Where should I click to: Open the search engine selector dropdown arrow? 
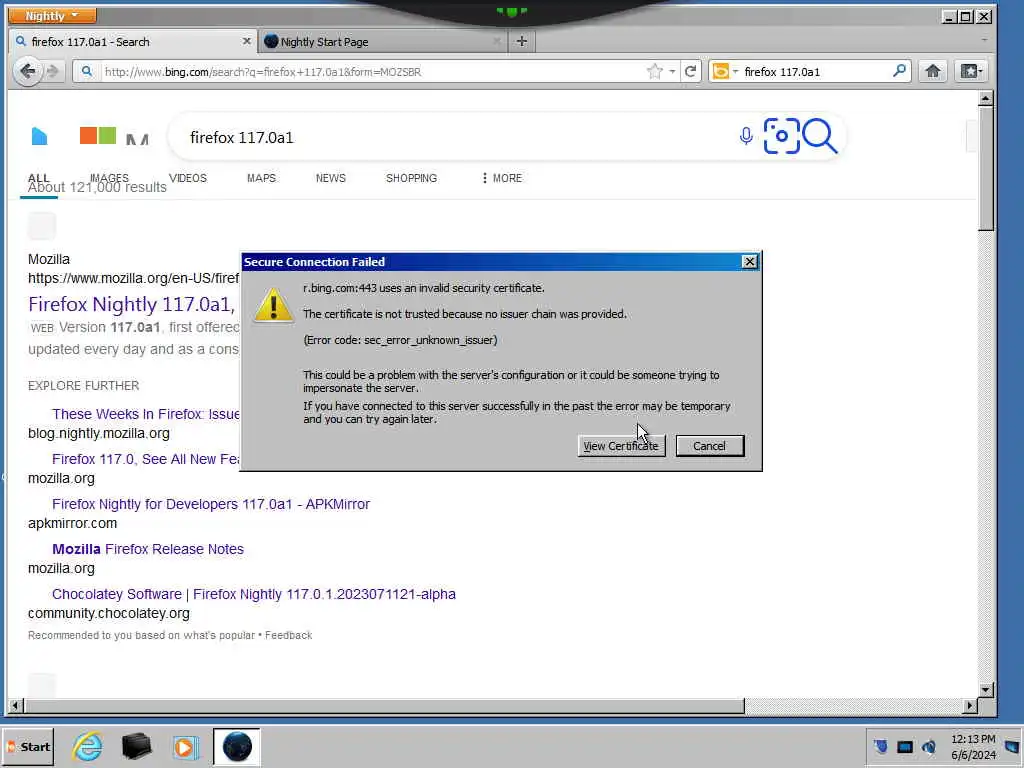point(735,71)
